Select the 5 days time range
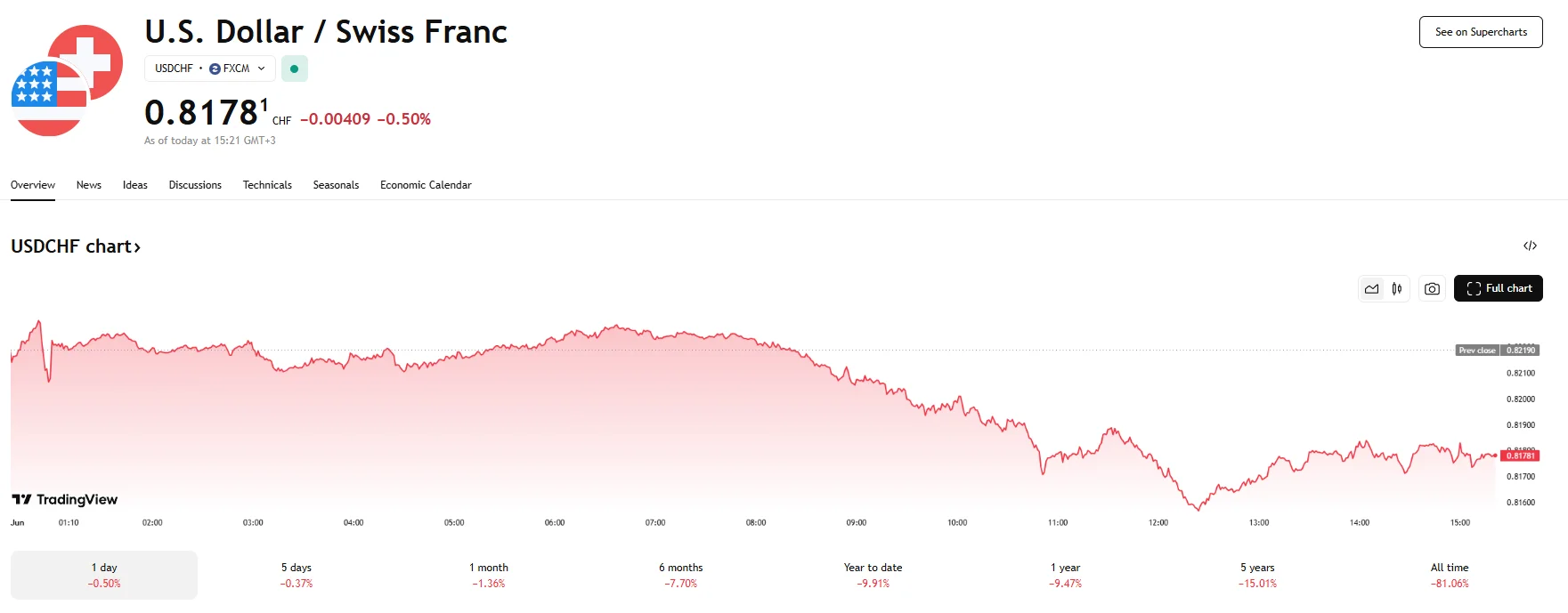1568x613 pixels. pyautogui.click(x=297, y=575)
